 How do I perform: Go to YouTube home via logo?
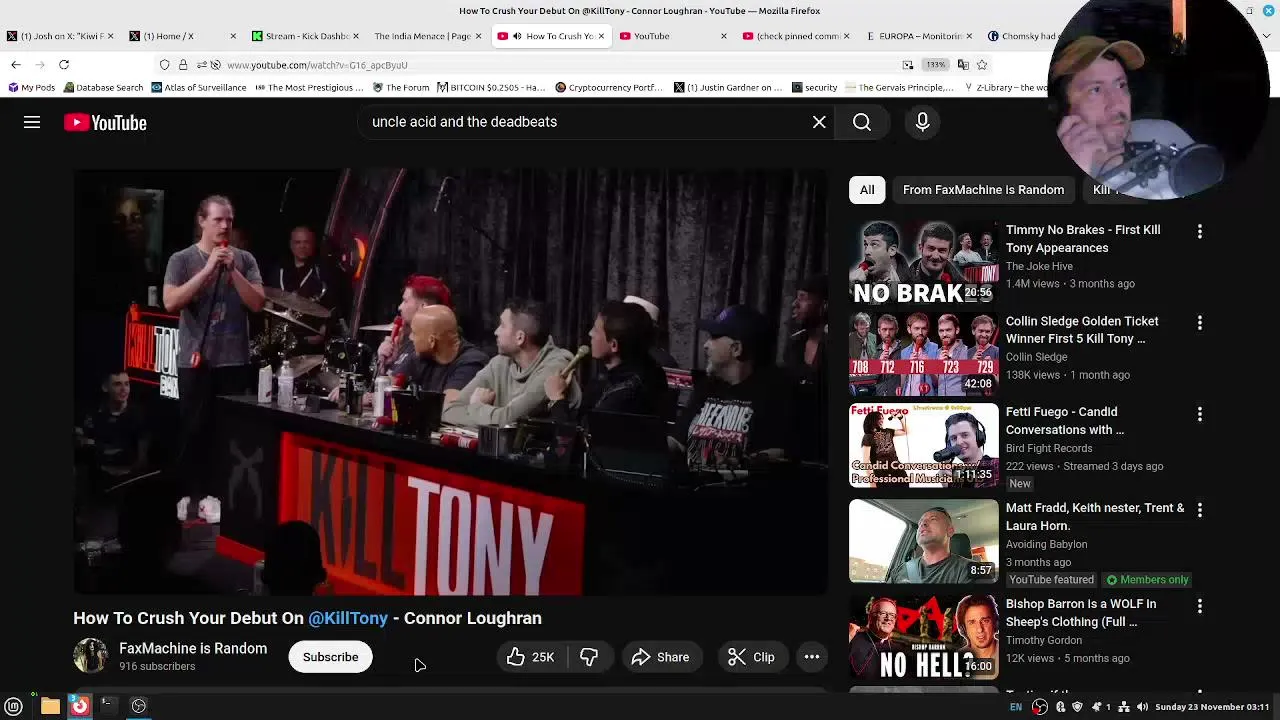(x=105, y=122)
